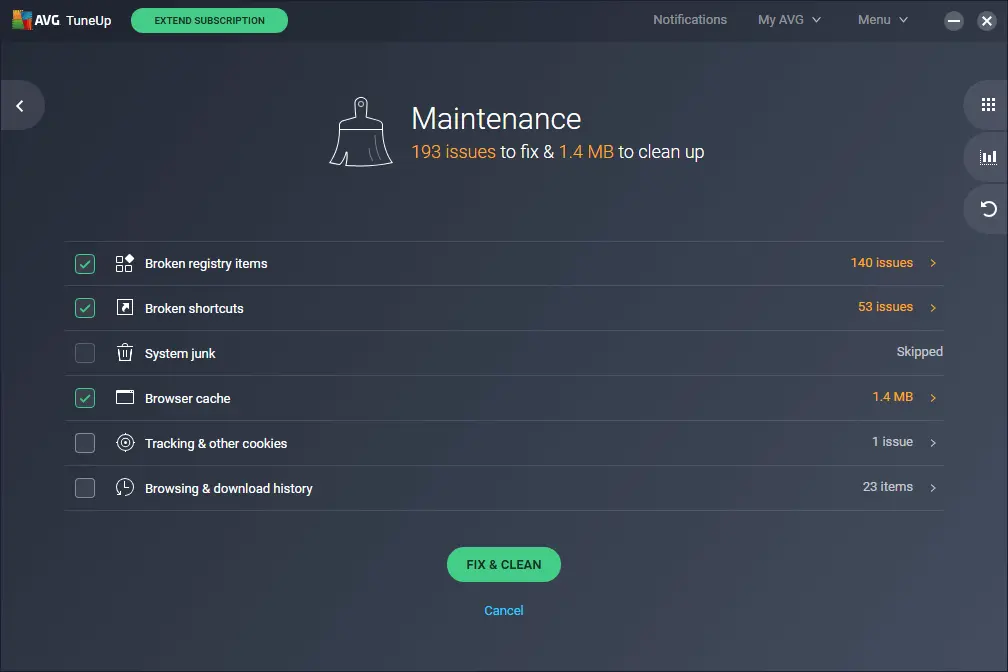1008x672 pixels.
Task: Click the Tracking cookies target icon
Action: coord(125,442)
